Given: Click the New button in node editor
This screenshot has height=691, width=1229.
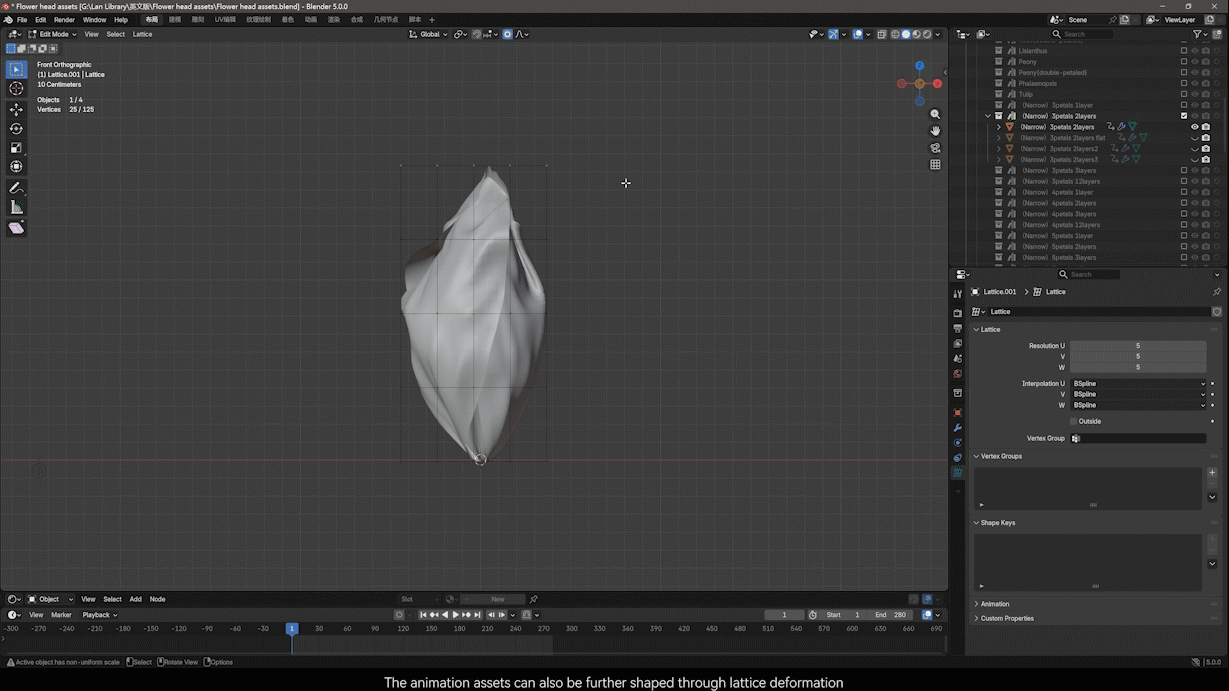Looking at the screenshot, I should tap(497, 599).
